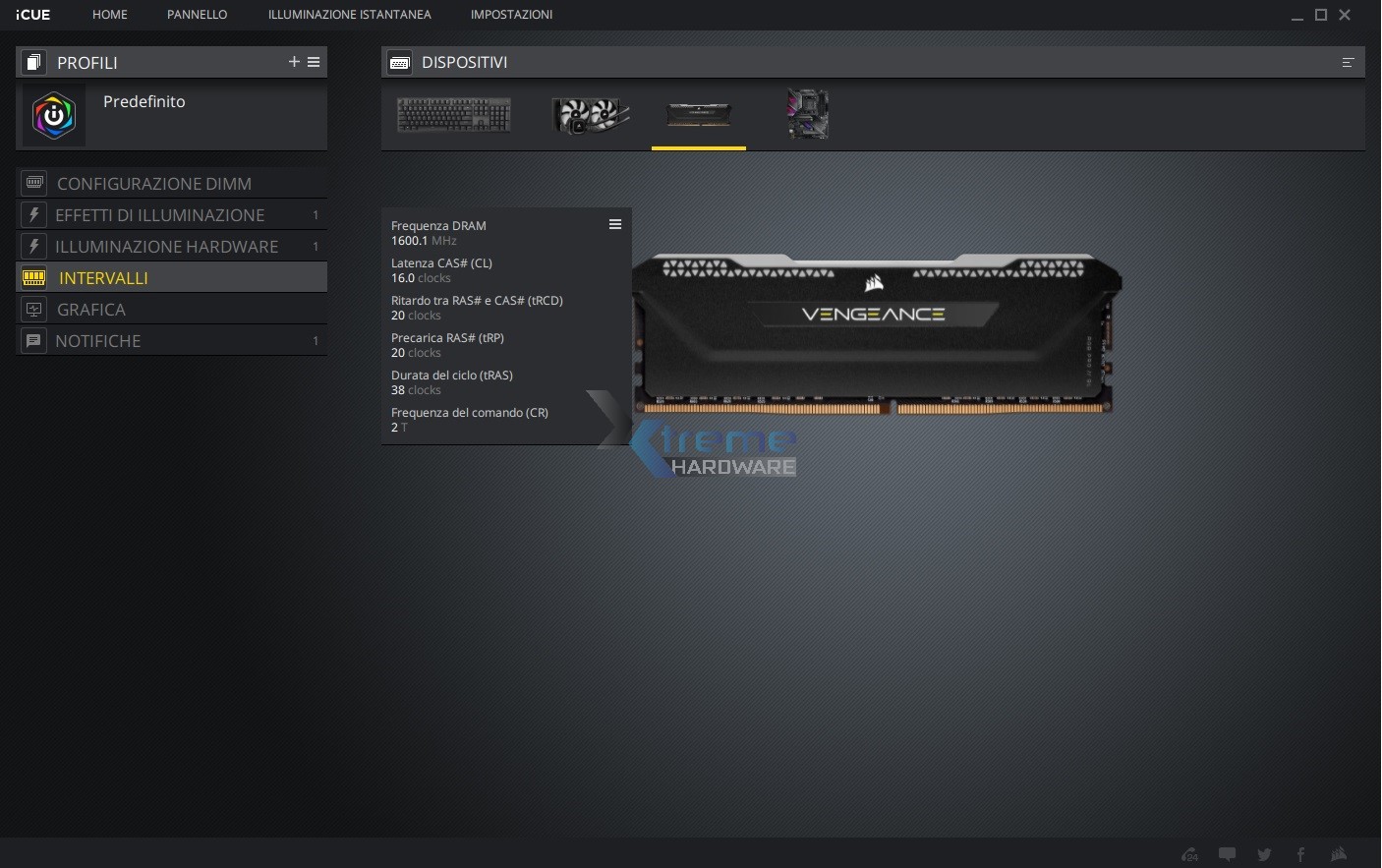Open Illuminazione Istantanea menu
This screenshot has height=868, width=1382.
click(349, 15)
